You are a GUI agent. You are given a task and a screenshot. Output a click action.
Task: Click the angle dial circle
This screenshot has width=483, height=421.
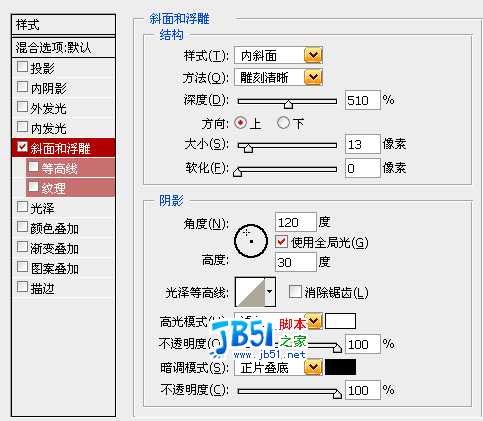pyautogui.click(x=251, y=241)
